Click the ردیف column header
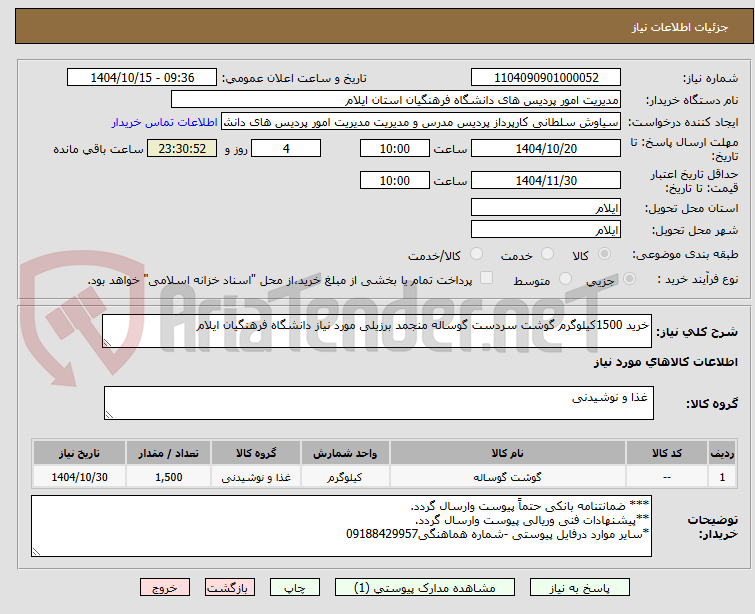755x614 pixels. (x=722, y=453)
